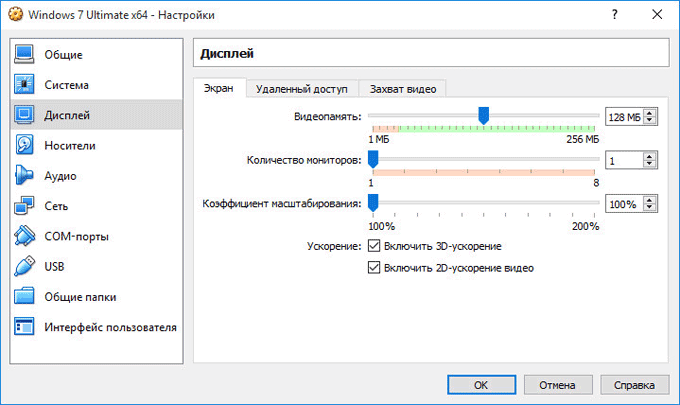Select the Сеть network icon
The height and width of the screenshot is (405, 680).
click(x=25, y=206)
